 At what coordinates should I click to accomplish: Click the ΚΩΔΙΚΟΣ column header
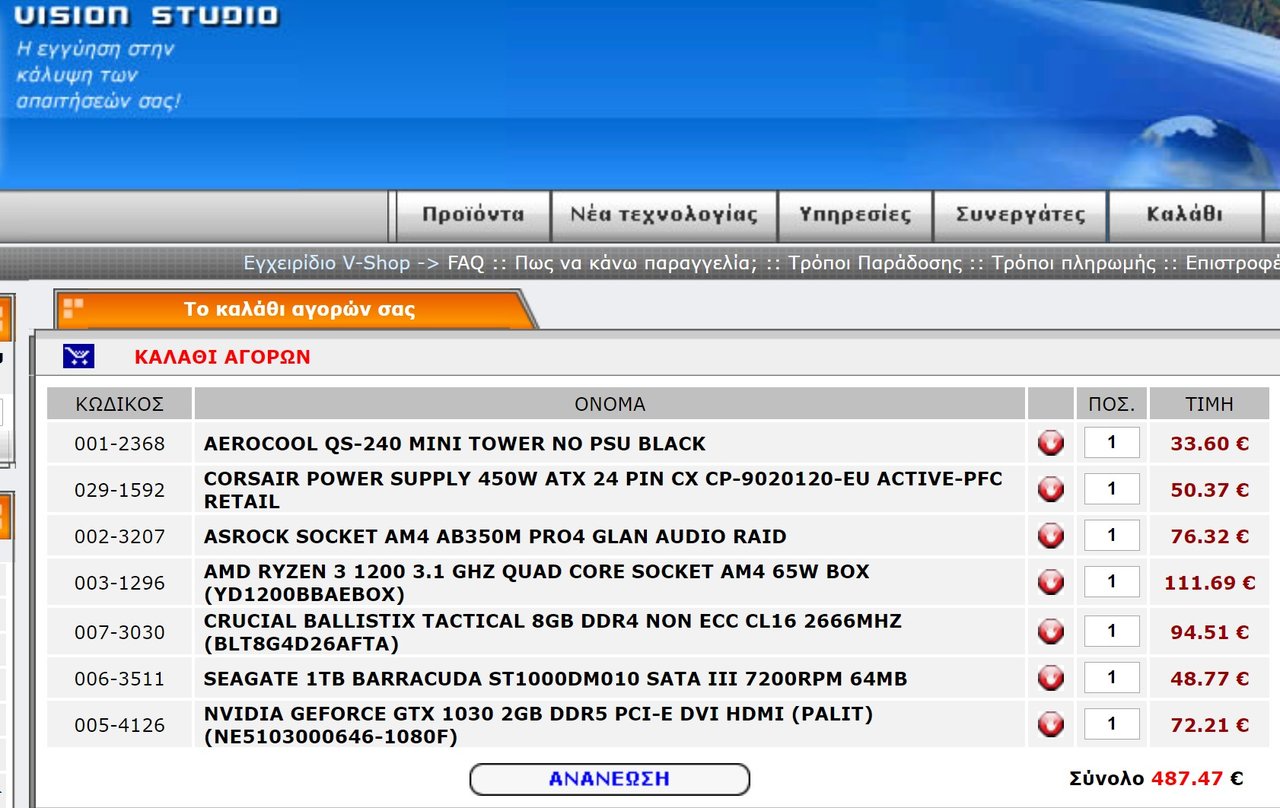click(x=120, y=404)
